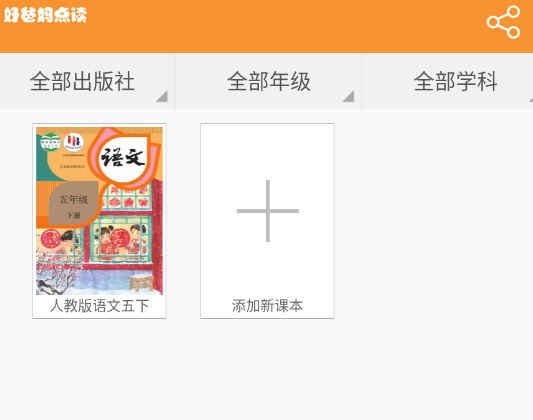
Task: Click triangle arrow beside 全部出版社
Action: pyautogui.click(x=162, y=96)
